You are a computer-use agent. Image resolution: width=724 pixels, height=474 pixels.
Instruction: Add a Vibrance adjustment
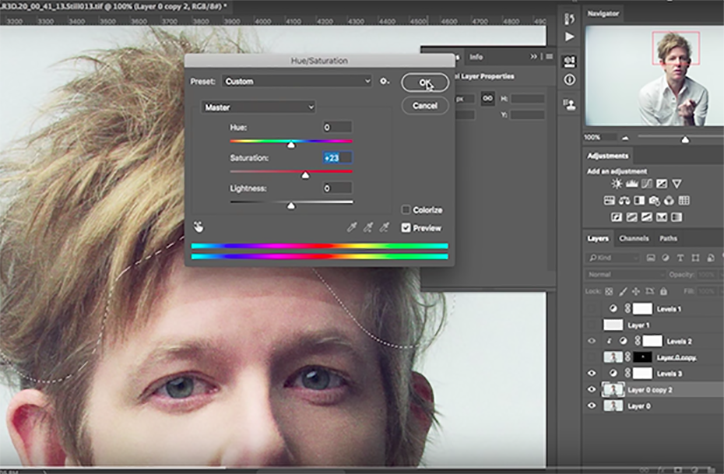[677, 184]
